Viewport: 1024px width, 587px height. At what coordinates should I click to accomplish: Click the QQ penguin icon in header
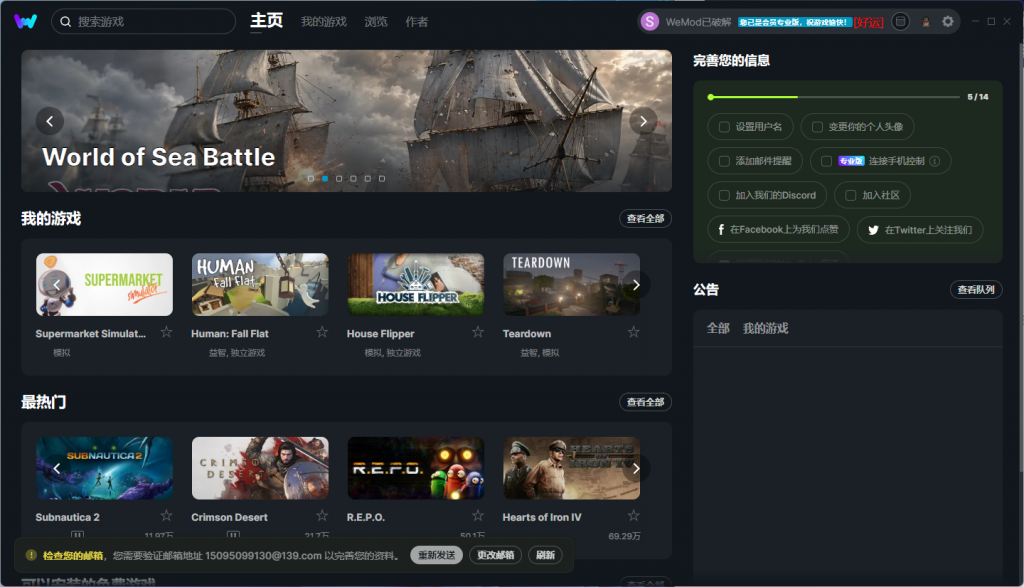pos(925,22)
